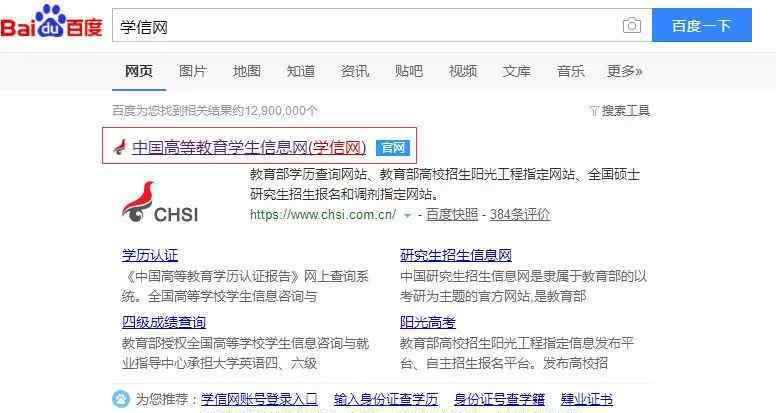Select the 网页 tab

(139, 71)
